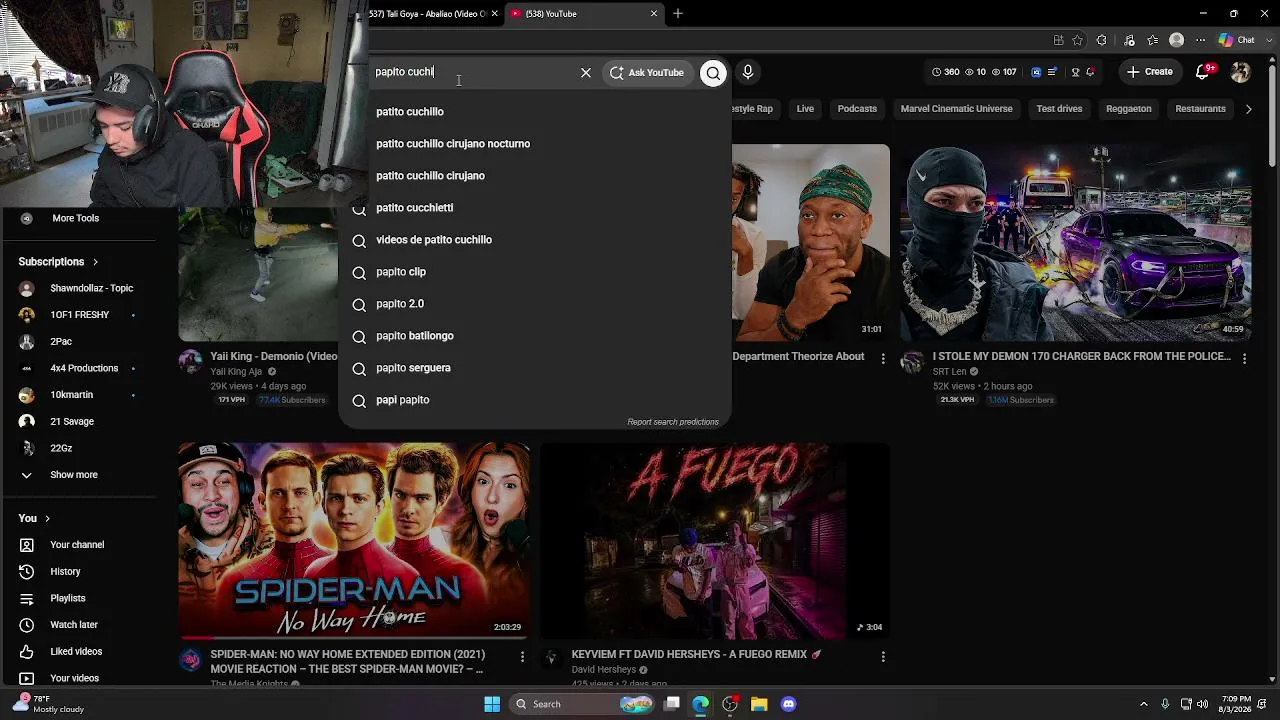Open the Ask YouTube assistant
This screenshot has height=720, width=1280.
[647, 72]
